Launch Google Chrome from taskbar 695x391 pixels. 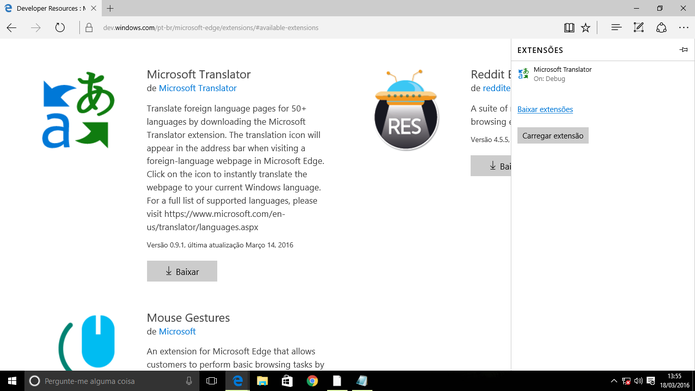[312, 381]
